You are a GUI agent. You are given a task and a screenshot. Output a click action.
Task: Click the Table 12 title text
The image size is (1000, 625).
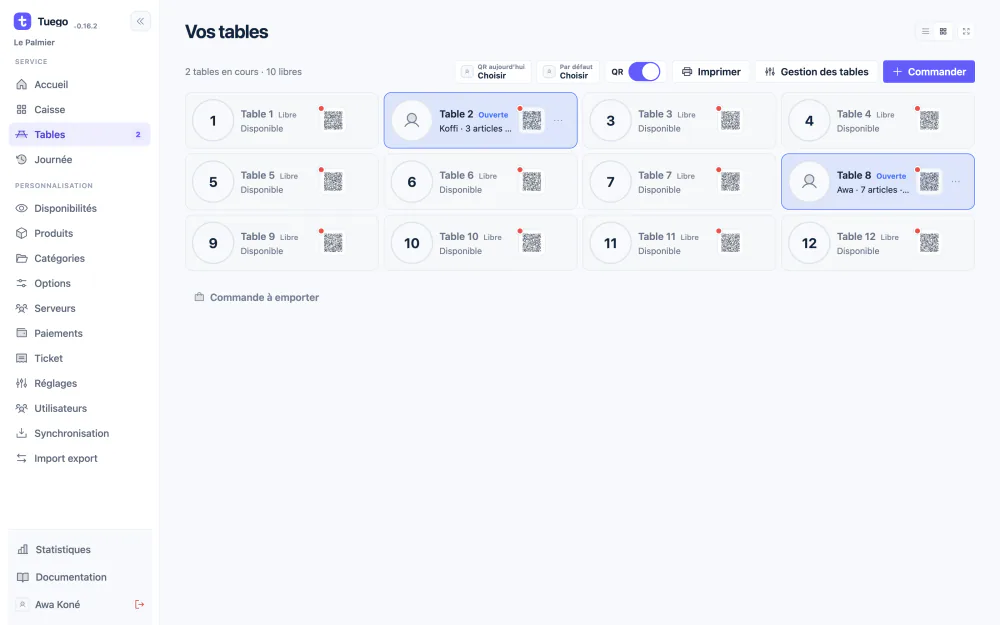[x=856, y=237]
